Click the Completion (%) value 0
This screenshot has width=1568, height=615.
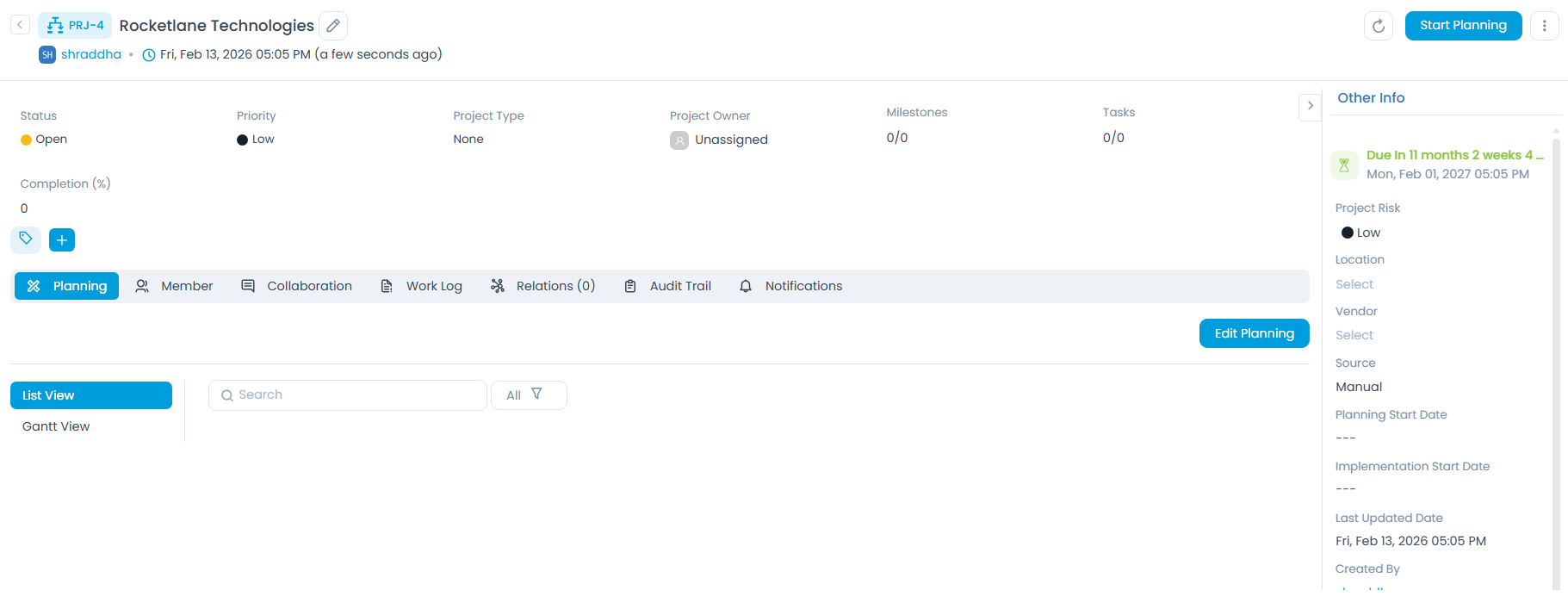[x=24, y=208]
